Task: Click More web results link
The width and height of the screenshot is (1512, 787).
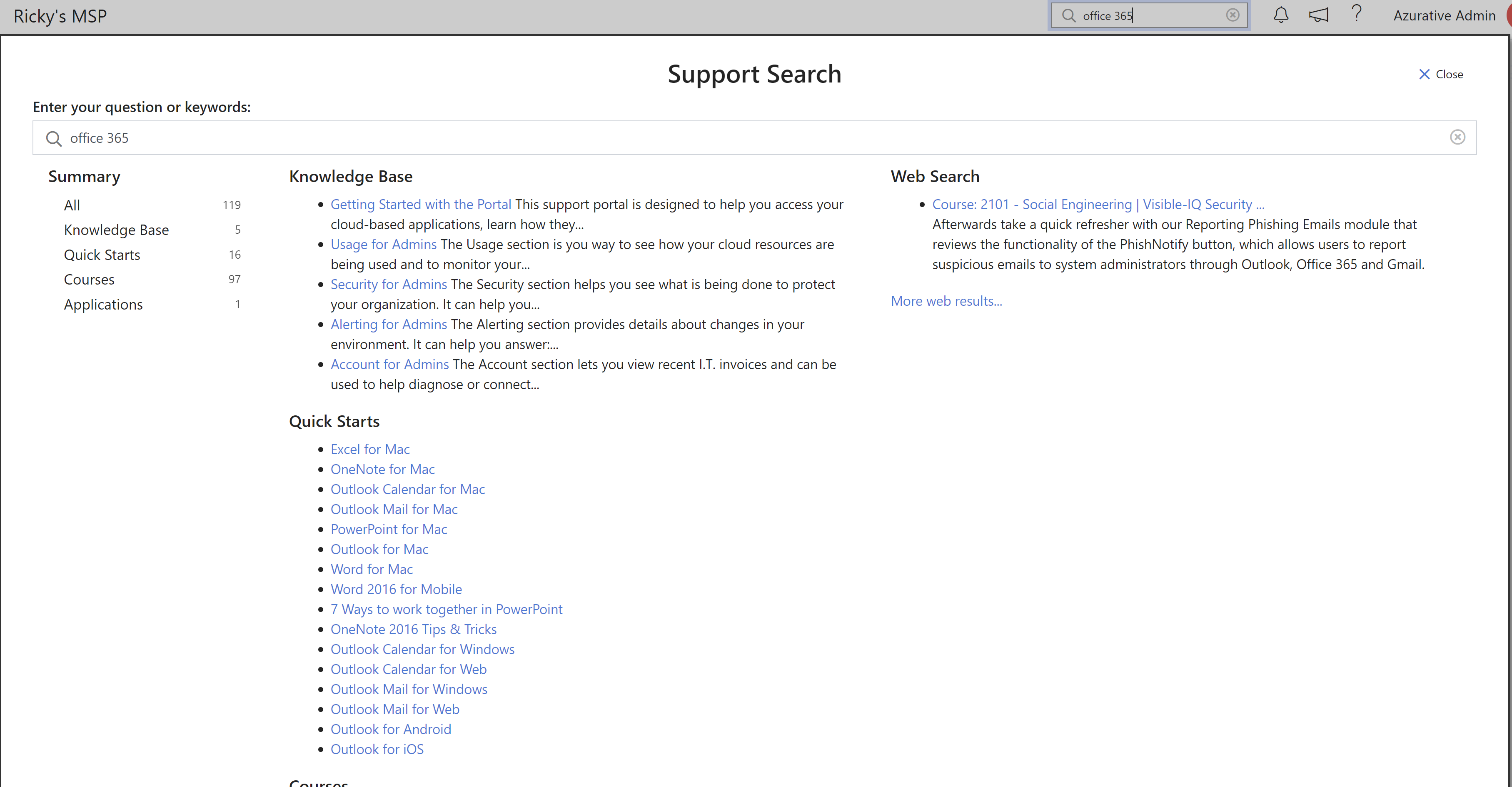Action: (946, 300)
